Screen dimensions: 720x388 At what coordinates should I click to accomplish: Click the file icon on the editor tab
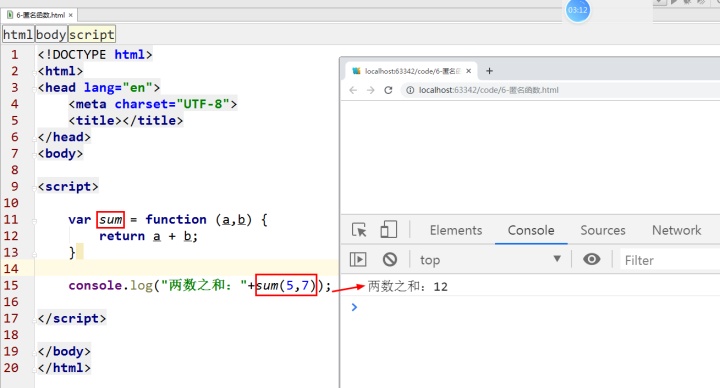pos(10,15)
